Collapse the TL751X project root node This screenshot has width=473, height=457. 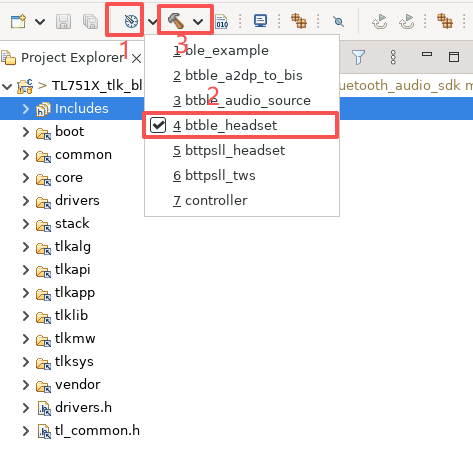[x=7, y=86]
